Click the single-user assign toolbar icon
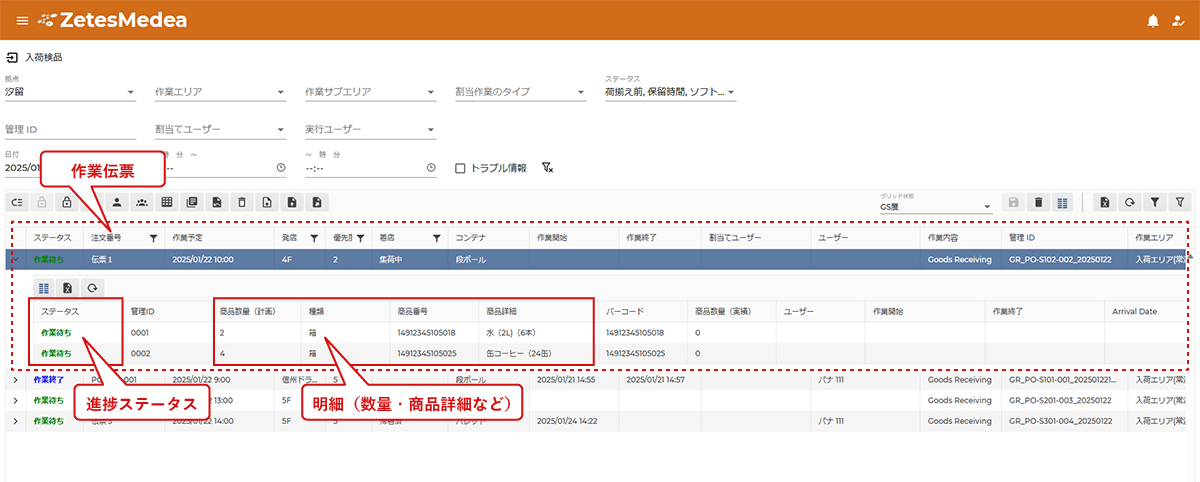This screenshot has height=482, width=1200. [x=117, y=202]
